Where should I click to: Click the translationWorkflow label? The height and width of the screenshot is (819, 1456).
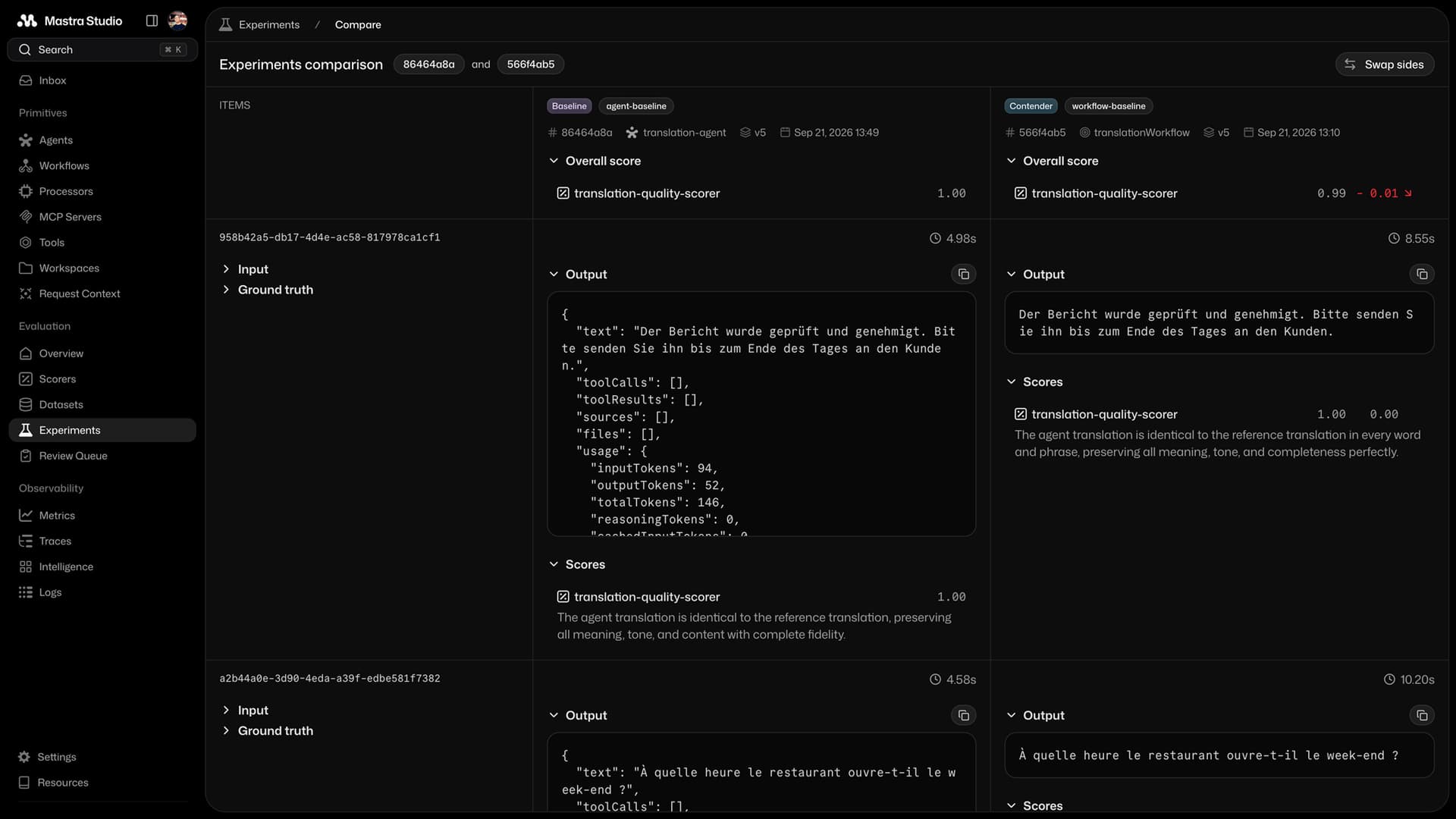coord(1134,133)
